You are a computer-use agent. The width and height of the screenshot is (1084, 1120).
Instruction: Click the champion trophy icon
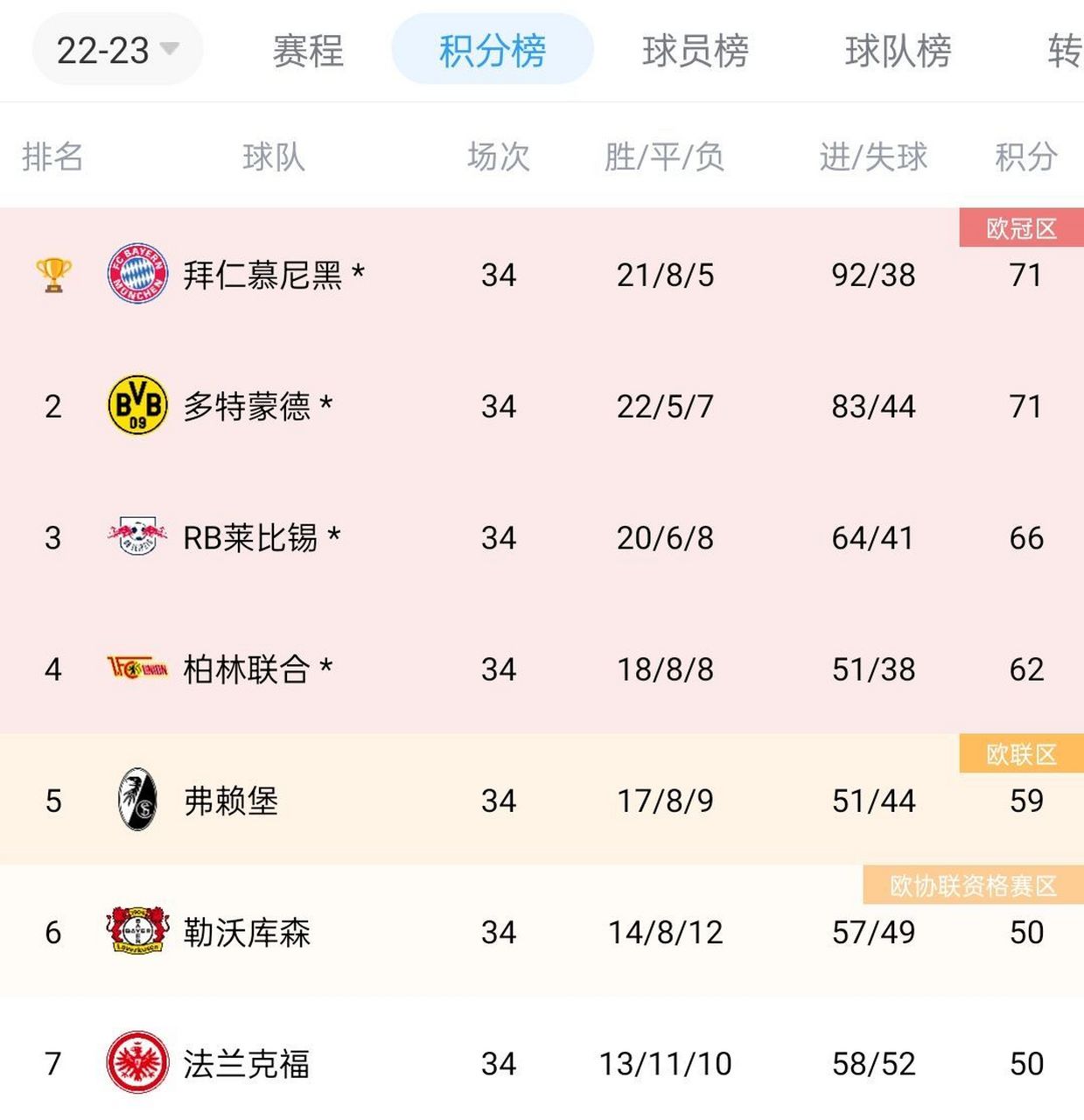[52, 274]
